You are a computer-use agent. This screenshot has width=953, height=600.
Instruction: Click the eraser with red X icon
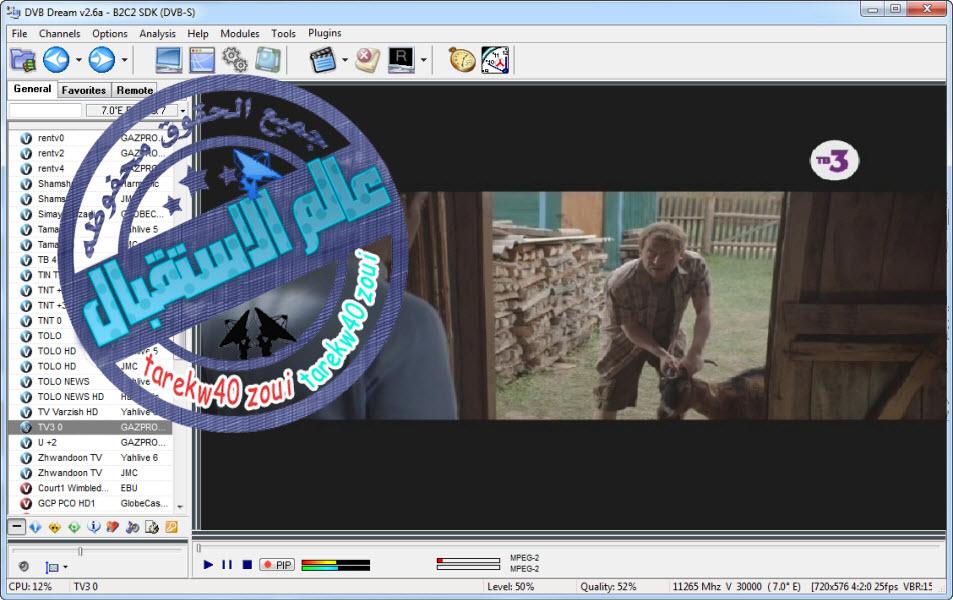[x=367, y=60]
